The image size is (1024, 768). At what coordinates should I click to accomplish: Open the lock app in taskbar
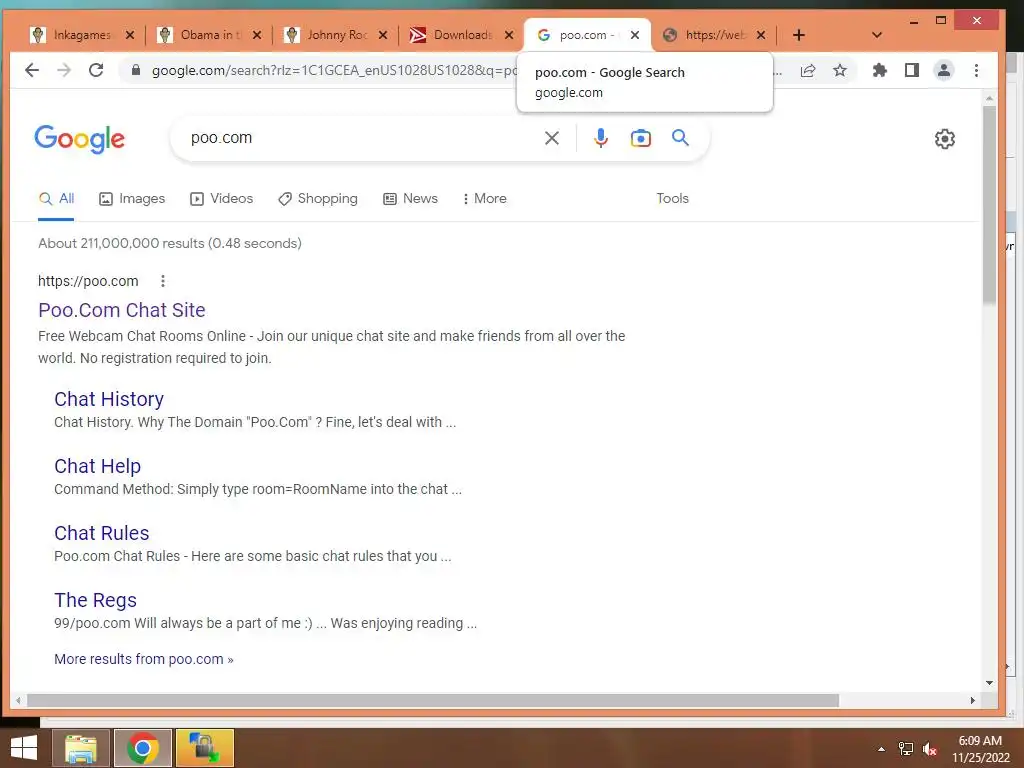click(204, 748)
